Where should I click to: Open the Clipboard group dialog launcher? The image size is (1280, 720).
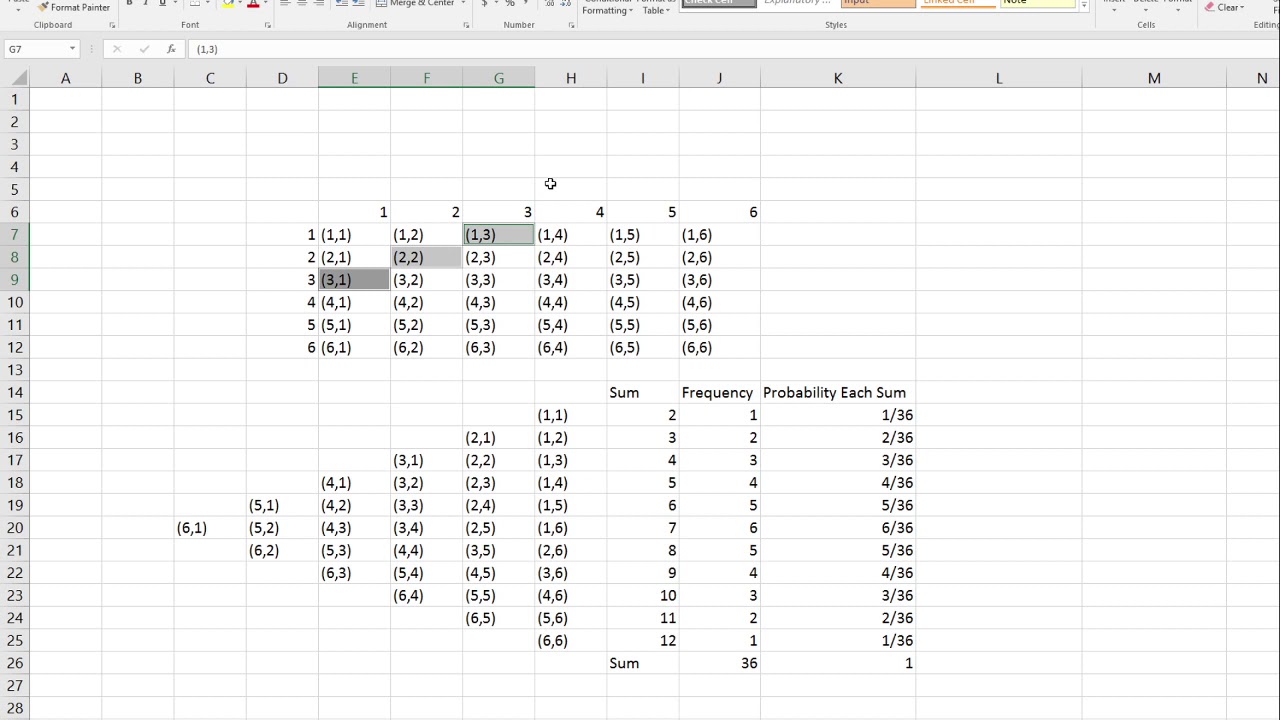(x=112, y=25)
